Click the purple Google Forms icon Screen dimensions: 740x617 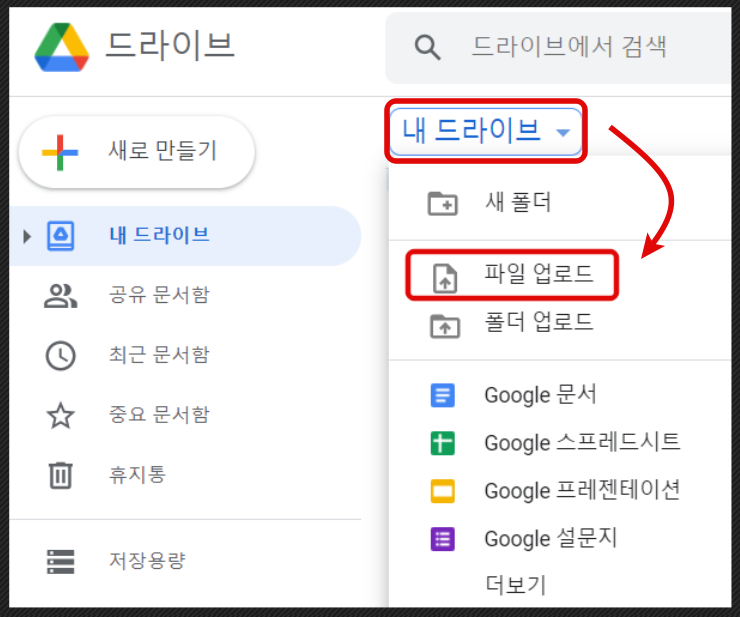click(x=443, y=539)
